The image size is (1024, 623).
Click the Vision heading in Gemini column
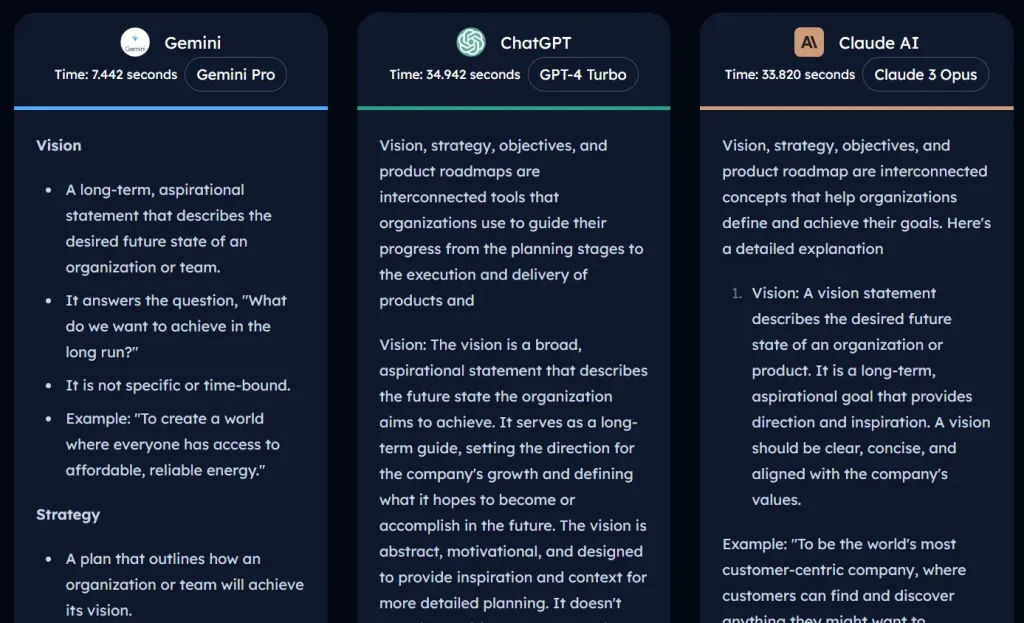point(59,145)
